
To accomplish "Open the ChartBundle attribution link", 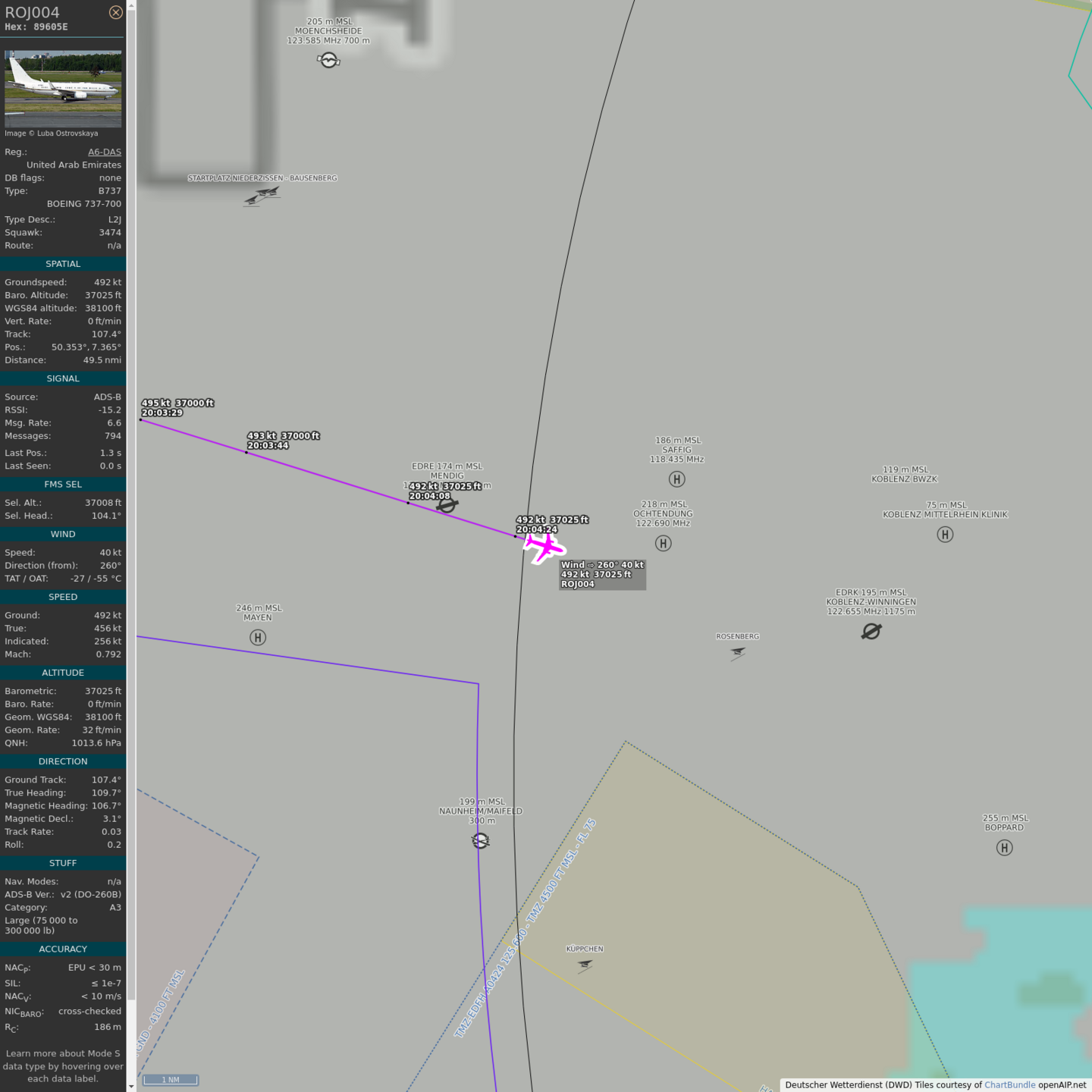I will point(1009,1084).
